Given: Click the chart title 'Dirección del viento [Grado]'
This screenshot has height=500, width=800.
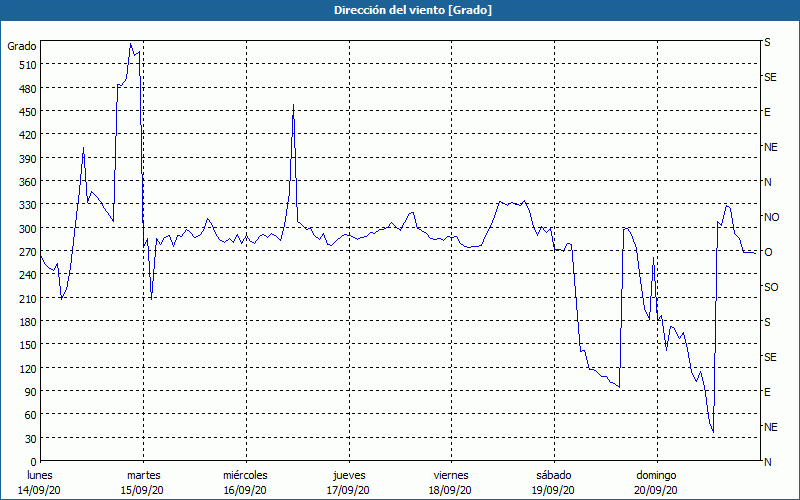Looking at the screenshot, I should click(x=413, y=10).
